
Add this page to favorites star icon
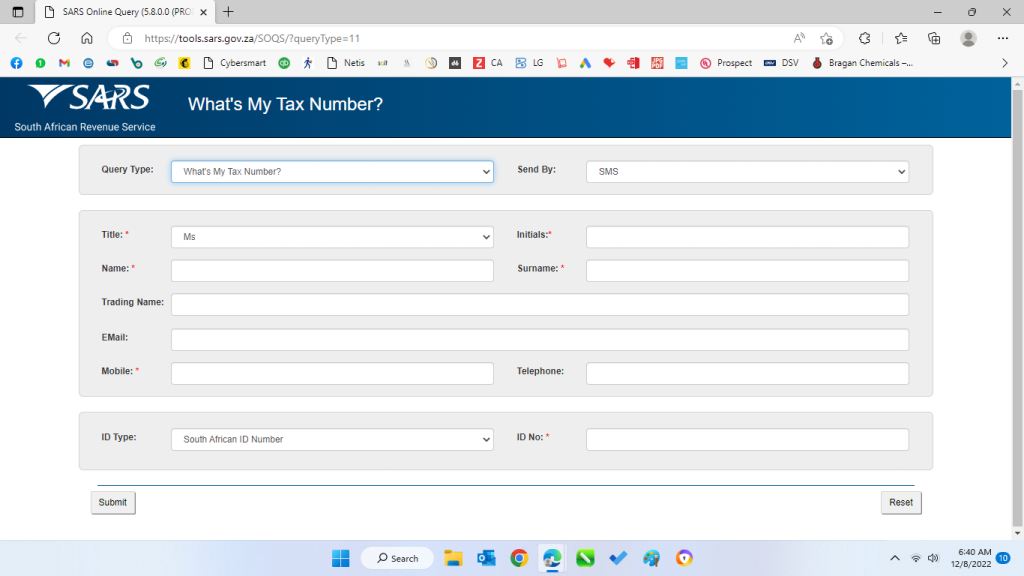click(x=826, y=38)
